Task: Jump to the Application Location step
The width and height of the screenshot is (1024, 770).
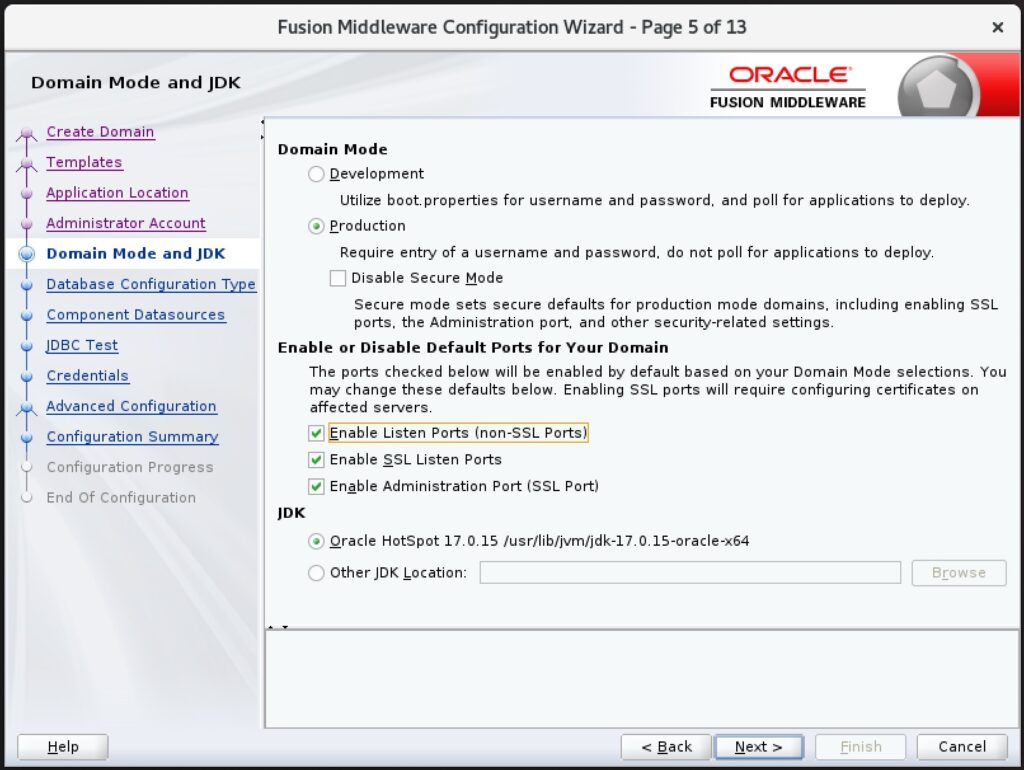Action: click(x=118, y=193)
